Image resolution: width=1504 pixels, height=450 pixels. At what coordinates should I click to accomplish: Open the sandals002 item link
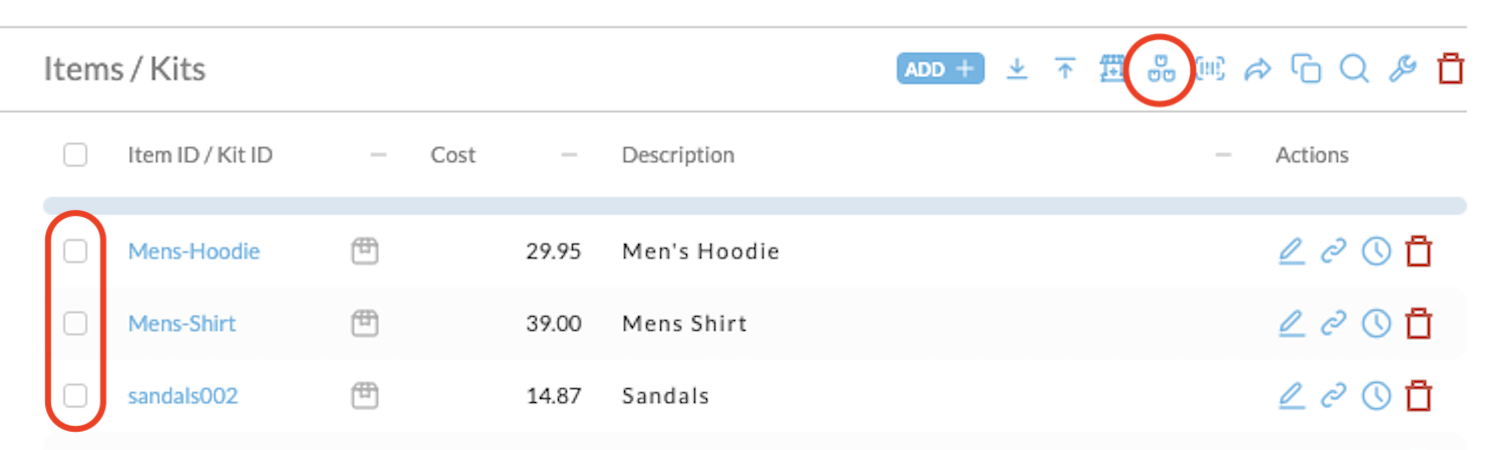click(183, 396)
